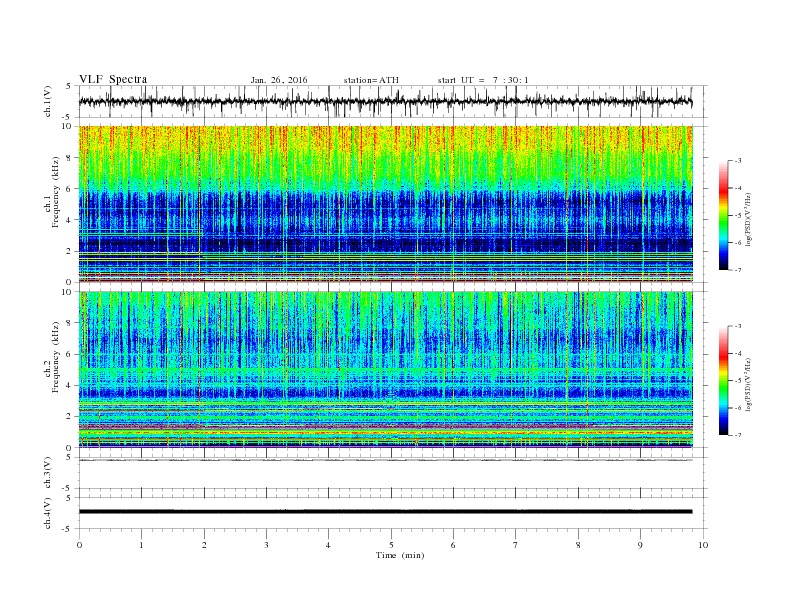Click time axis tick label '9'
The height and width of the screenshot is (612, 792).
pyautogui.click(x=640, y=545)
